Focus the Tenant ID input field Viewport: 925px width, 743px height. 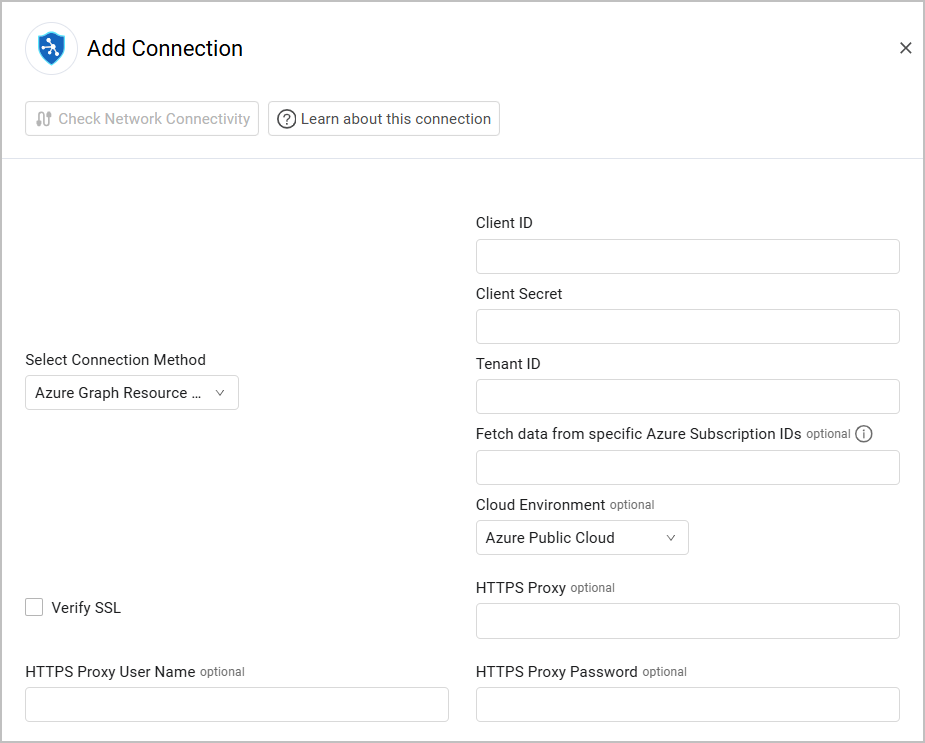(688, 397)
